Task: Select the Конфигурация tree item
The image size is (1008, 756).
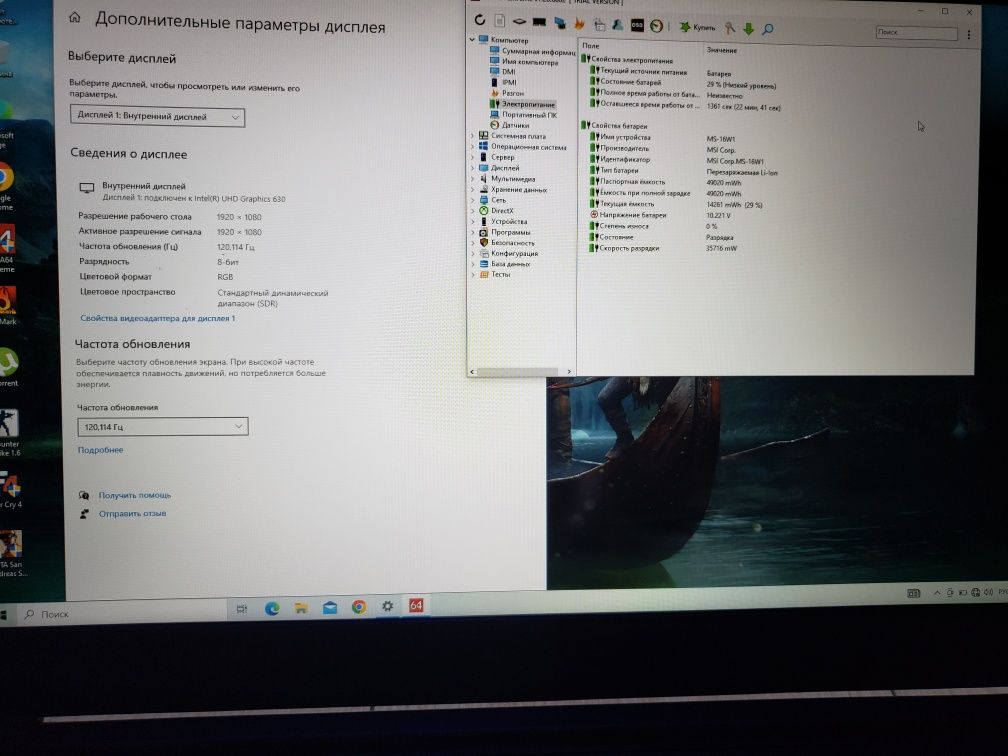Action: pos(509,253)
